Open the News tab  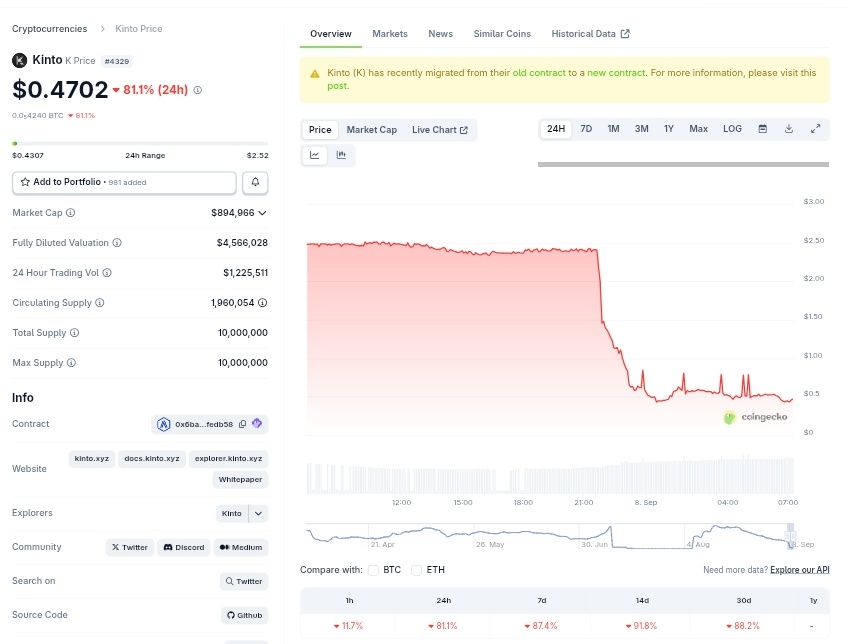(440, 34)
